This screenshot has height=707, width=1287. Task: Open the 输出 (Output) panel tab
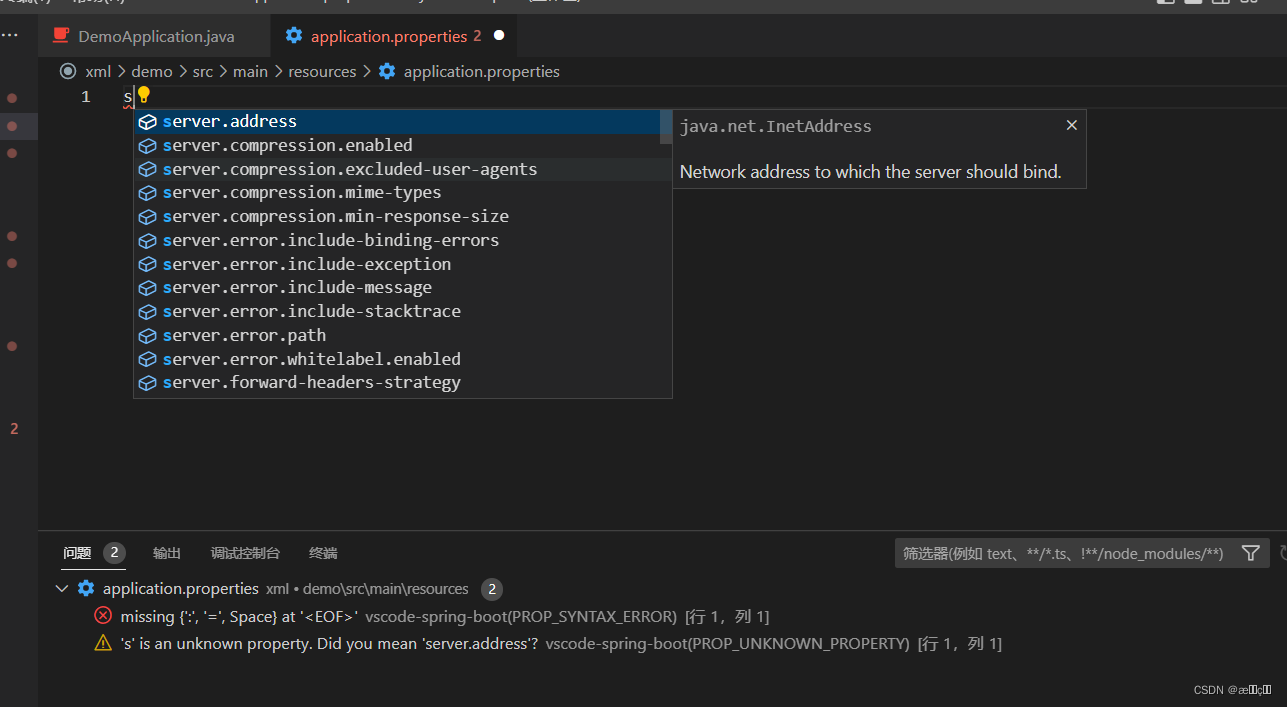(167, 553)
